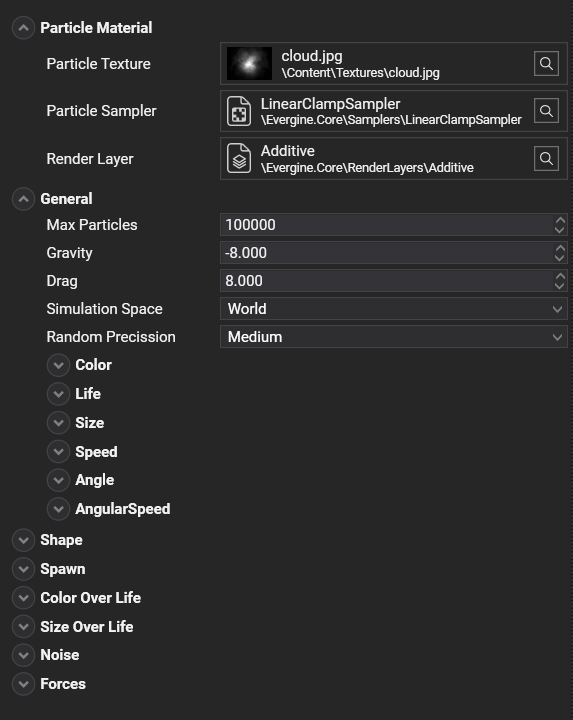Expand the AngularSpeed subsection
The height and width of the screenshot is (720, 573).
click(x=58, y=509)
